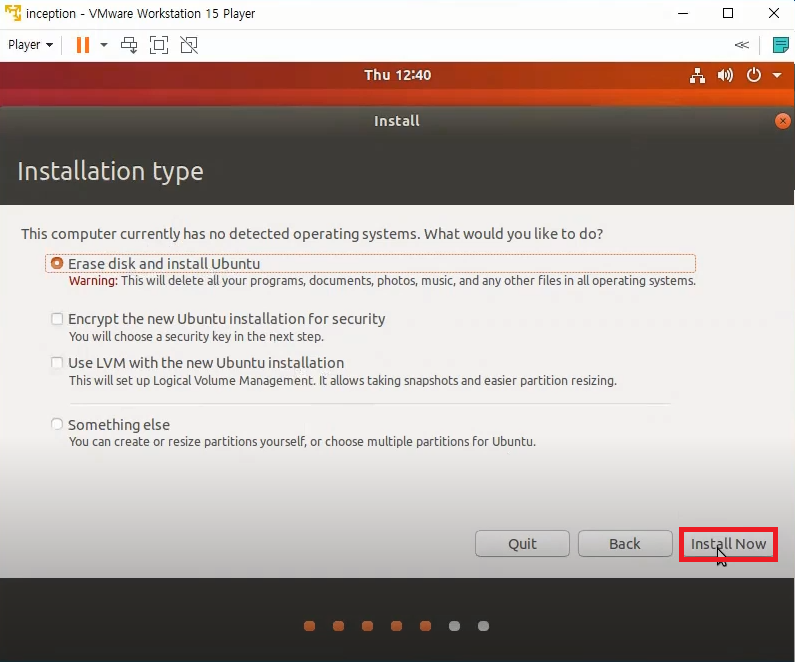This screenshot has height=662, width=795.
Task: Pause the virtual machine
Action: click(x=83, y=45)
